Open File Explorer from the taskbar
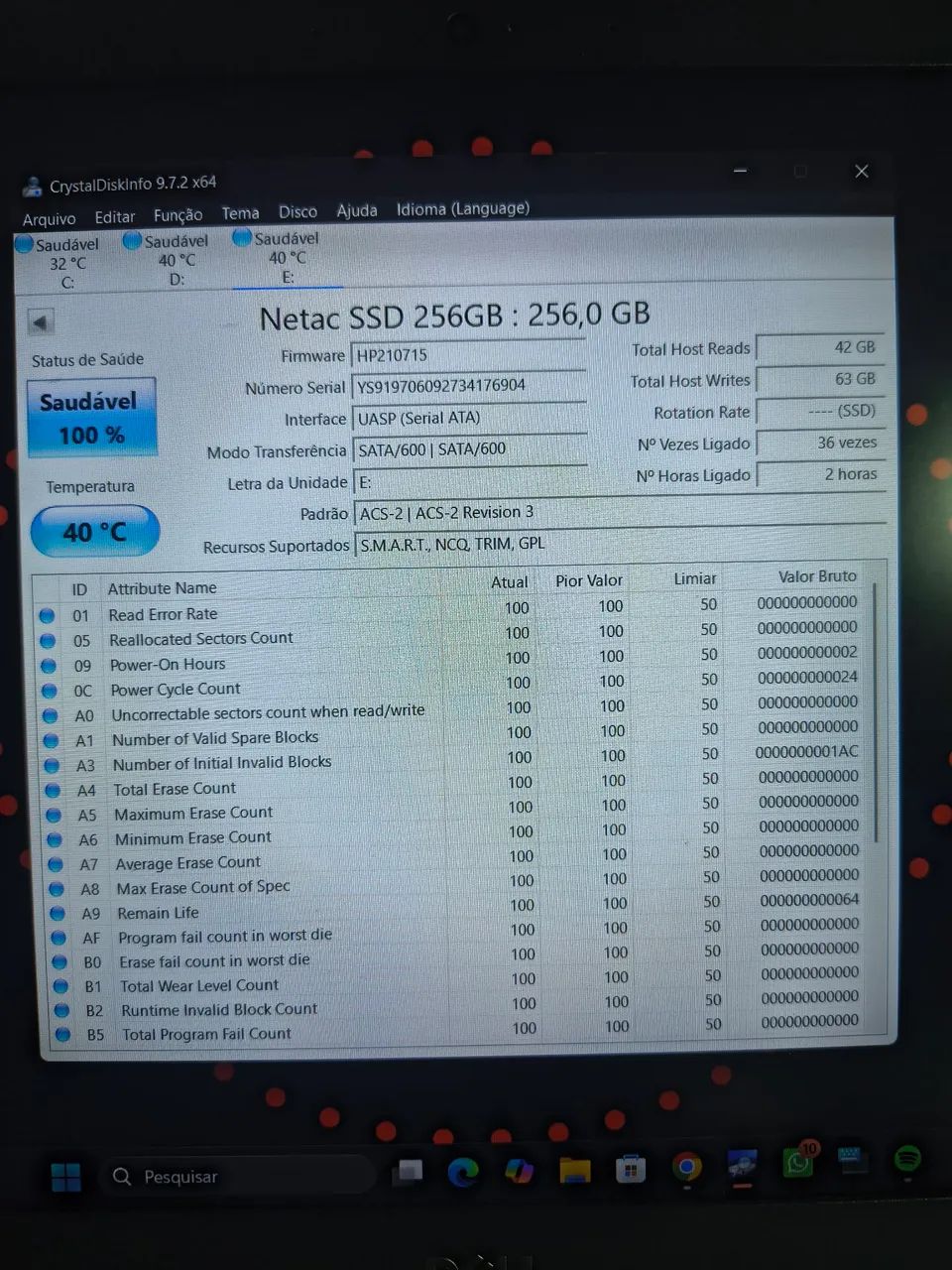The height and width of the screenshot is (1270, 952). tap(575, 1170)
